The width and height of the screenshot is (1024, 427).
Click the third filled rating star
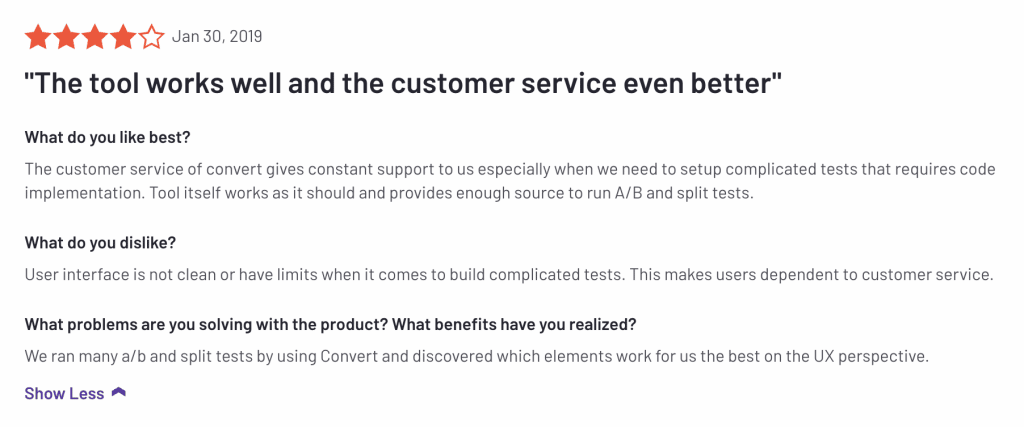94,38
